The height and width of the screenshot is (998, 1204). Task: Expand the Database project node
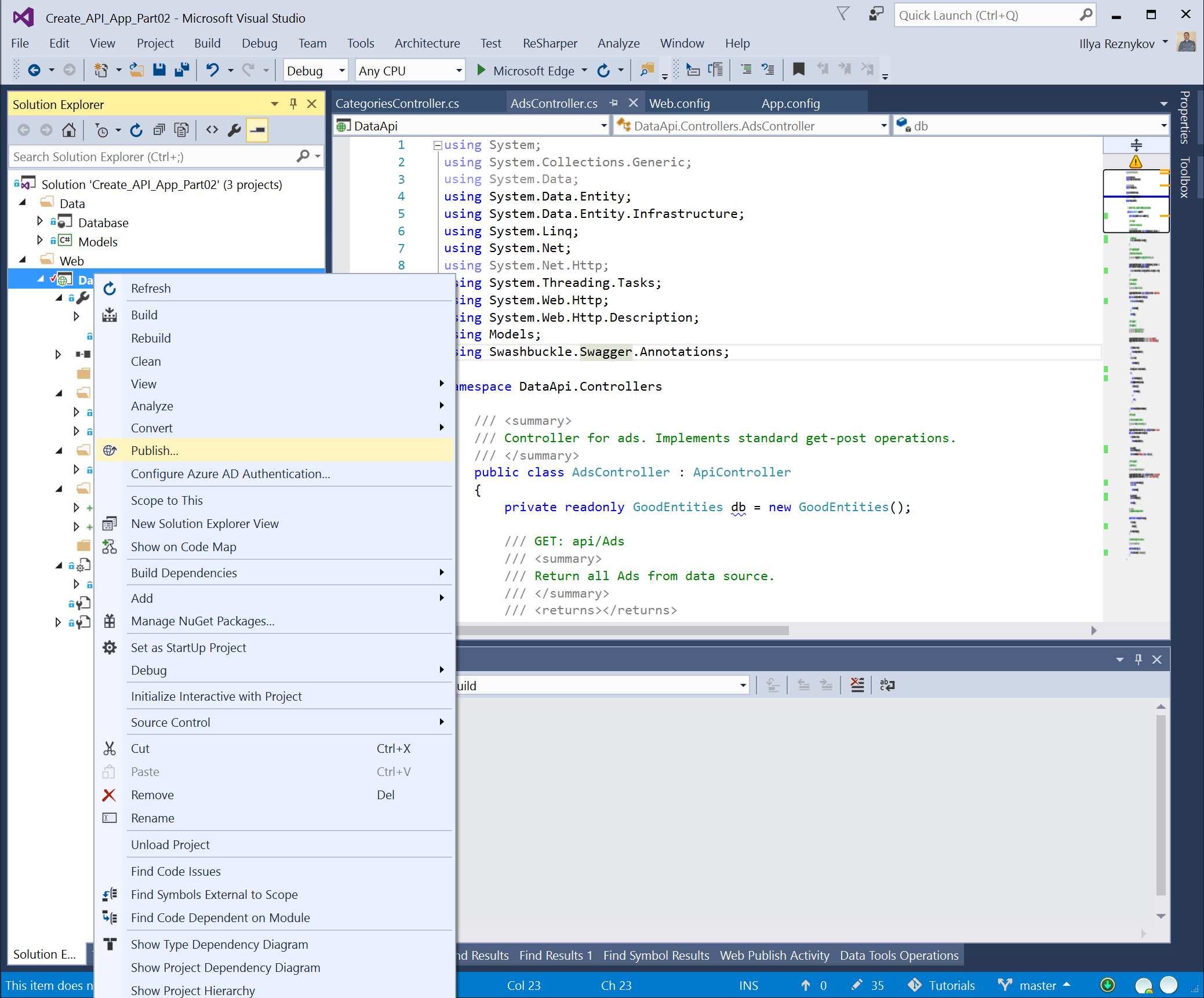pos(39,222)
